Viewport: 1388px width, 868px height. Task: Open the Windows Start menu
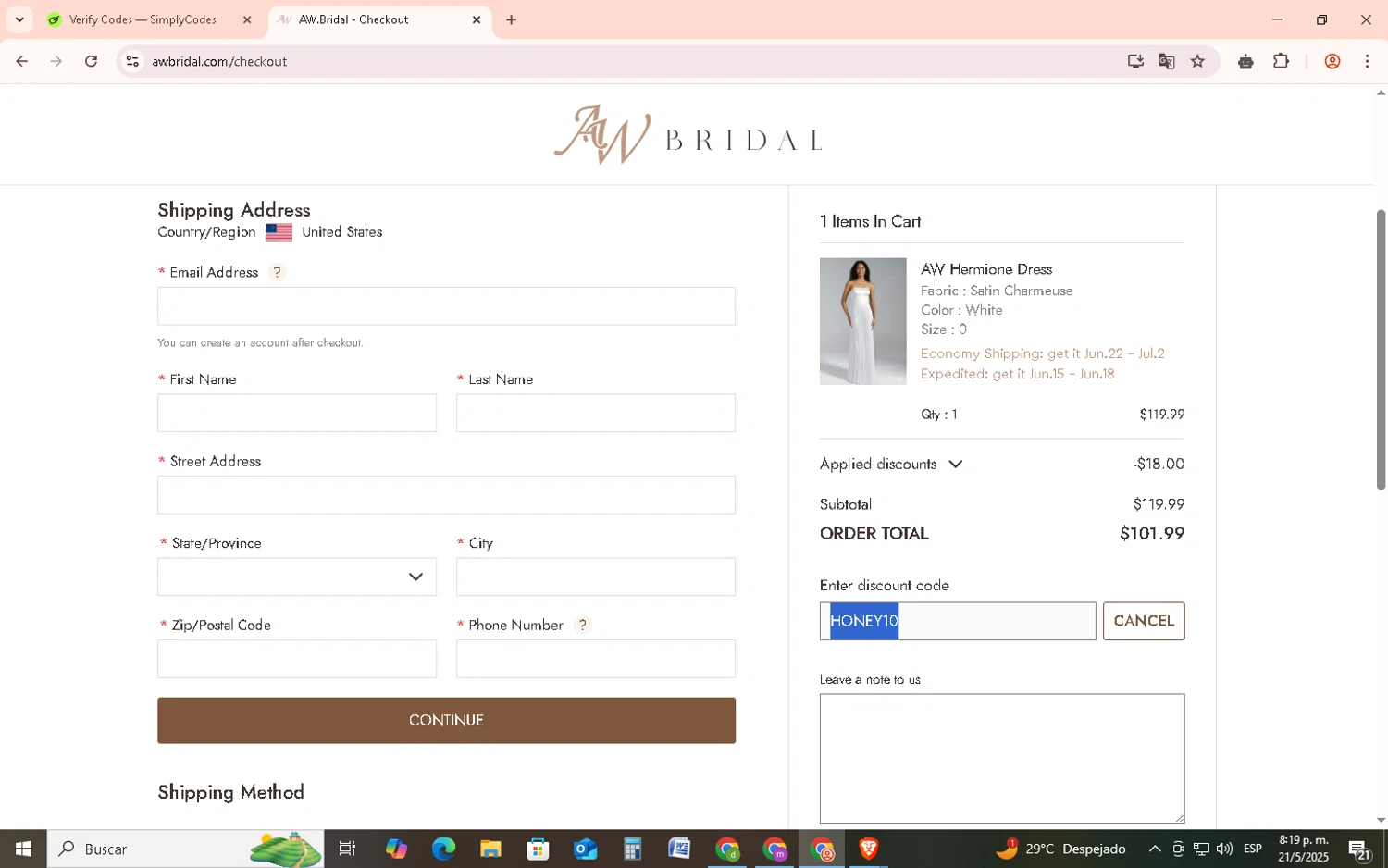click(x=23, y=849)
